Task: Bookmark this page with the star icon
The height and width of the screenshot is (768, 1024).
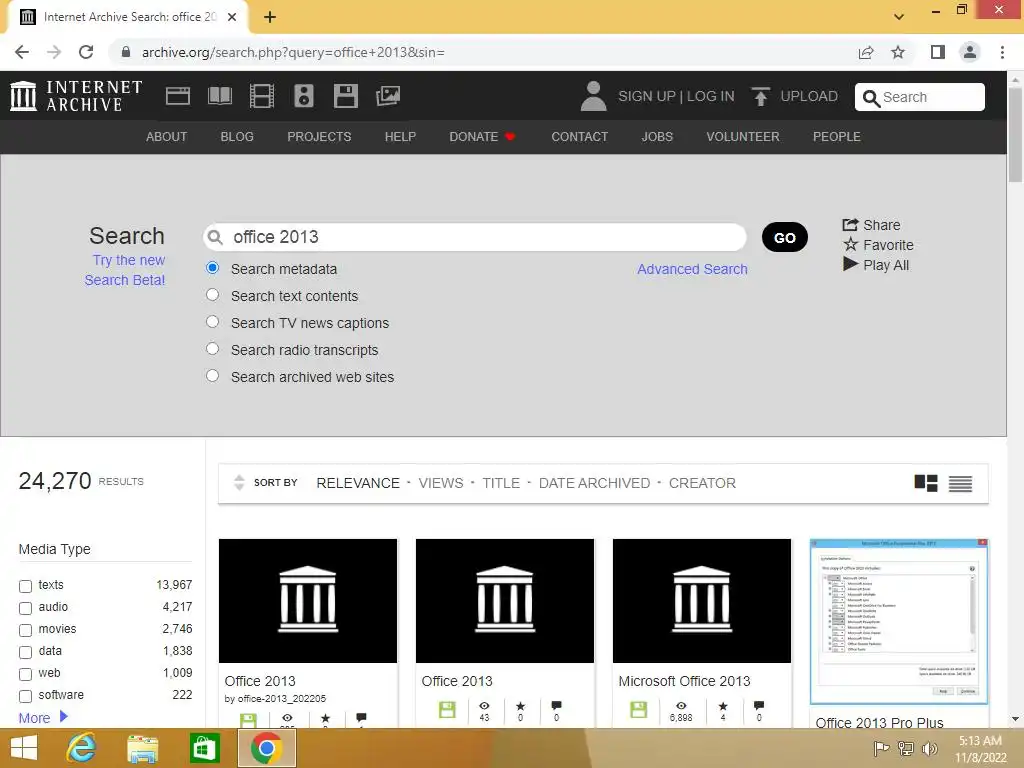Action: [898, 52]
